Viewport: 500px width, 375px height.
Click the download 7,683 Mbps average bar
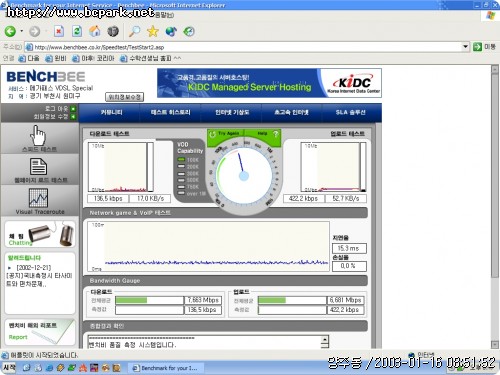click(x=150, y=300)
